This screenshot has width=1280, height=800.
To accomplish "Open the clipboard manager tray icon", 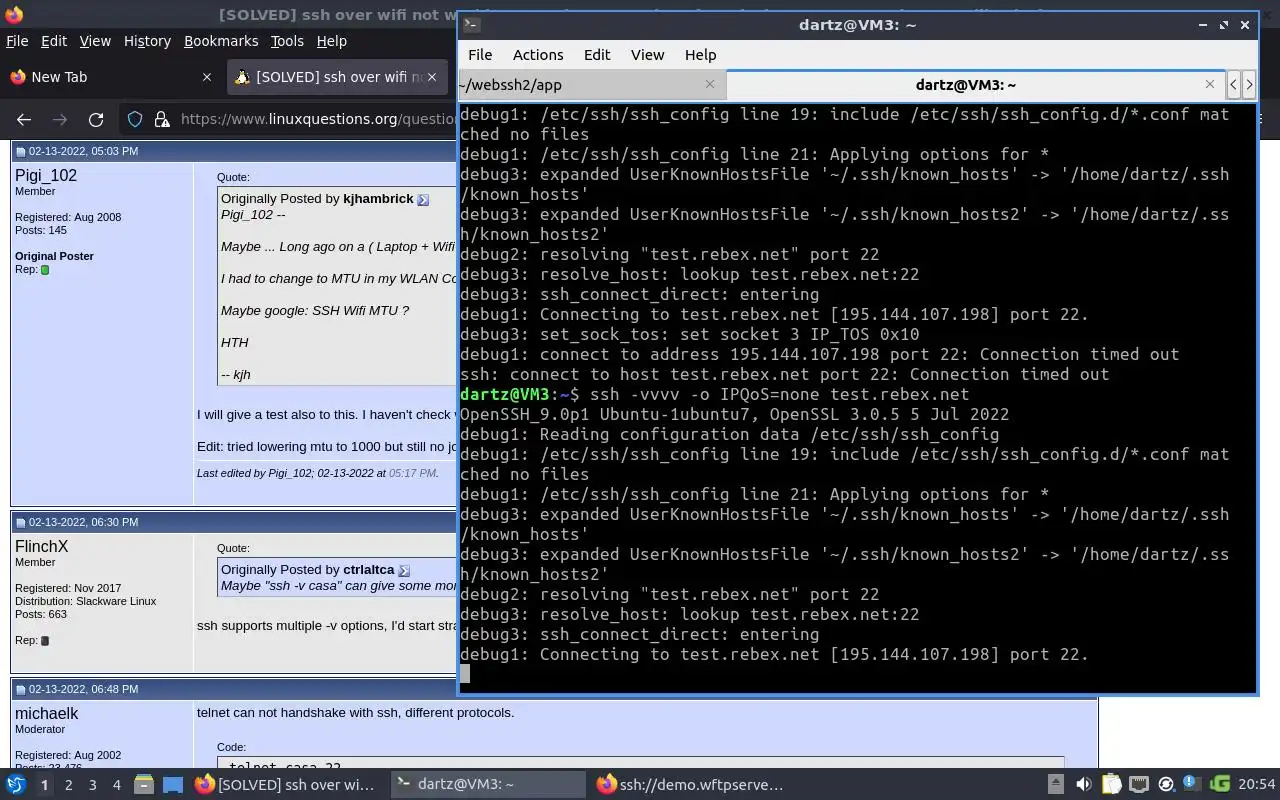I will point(1111,785).
